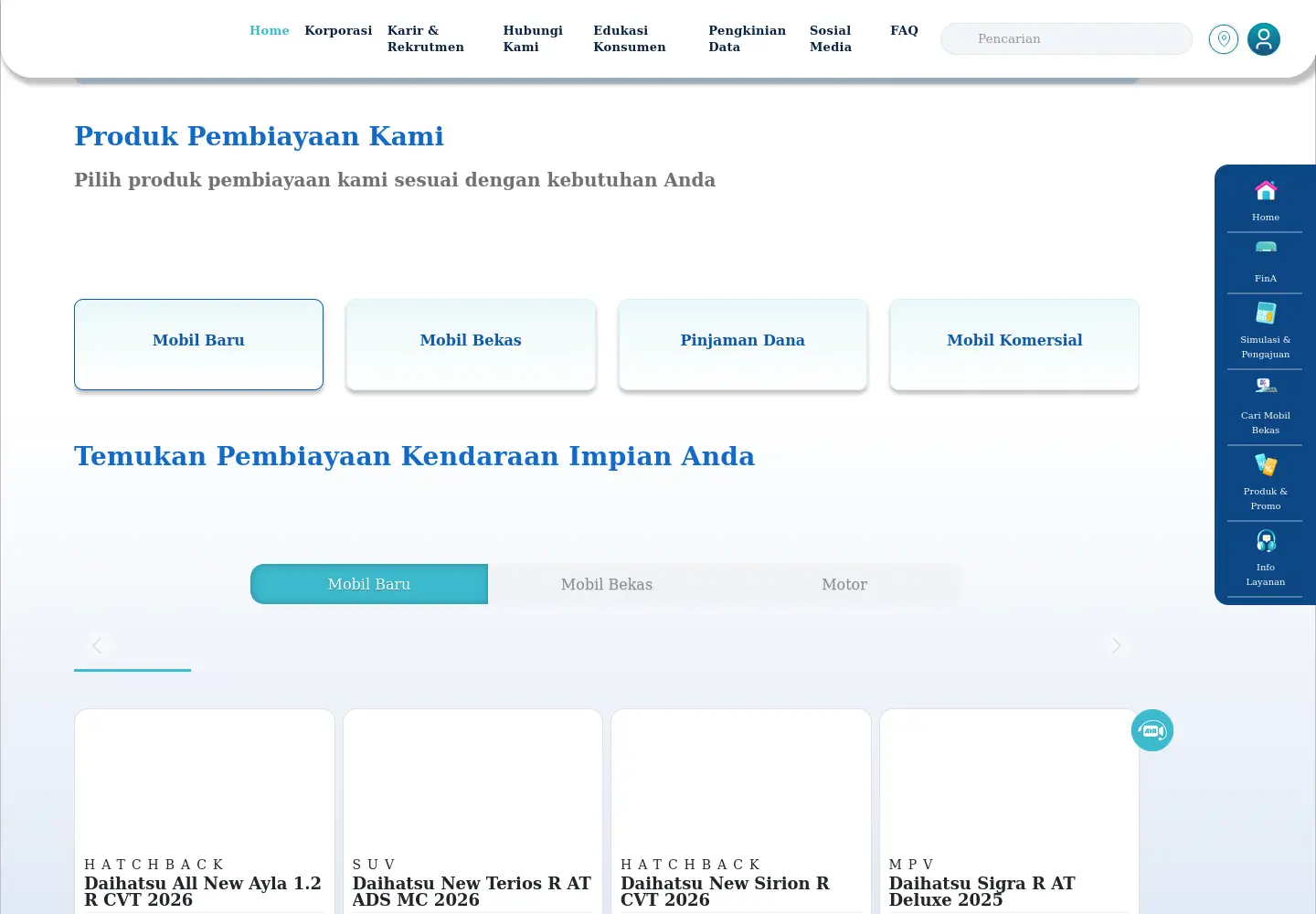Show previous cars with left carousel arrow
The height and width of the screenshot is (914, 1316).
97,645
